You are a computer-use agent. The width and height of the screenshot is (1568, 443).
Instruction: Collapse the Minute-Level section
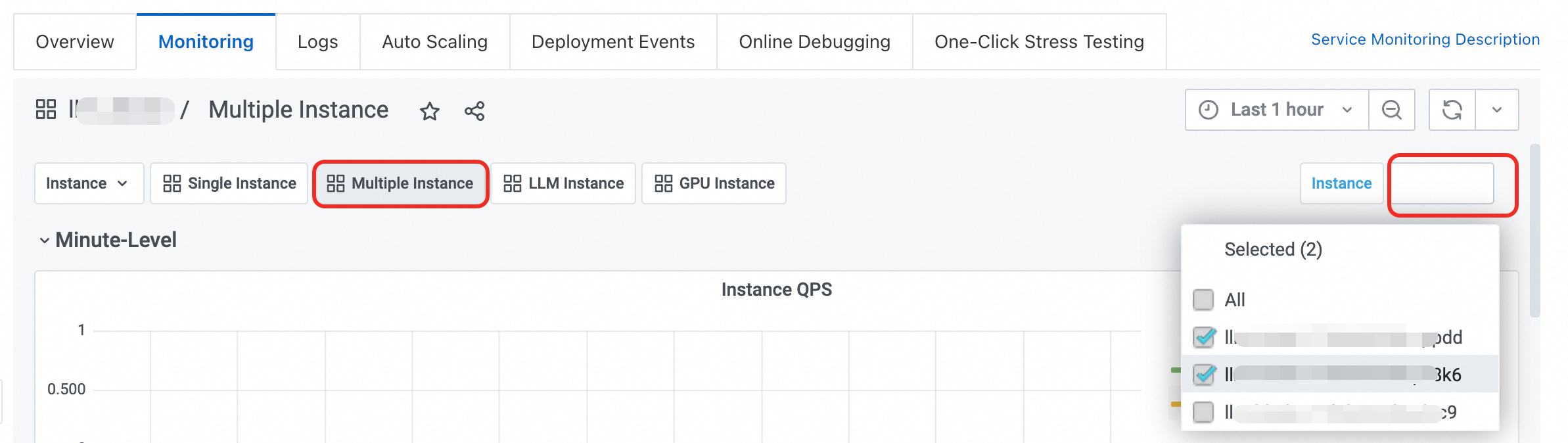coord(108,240)
